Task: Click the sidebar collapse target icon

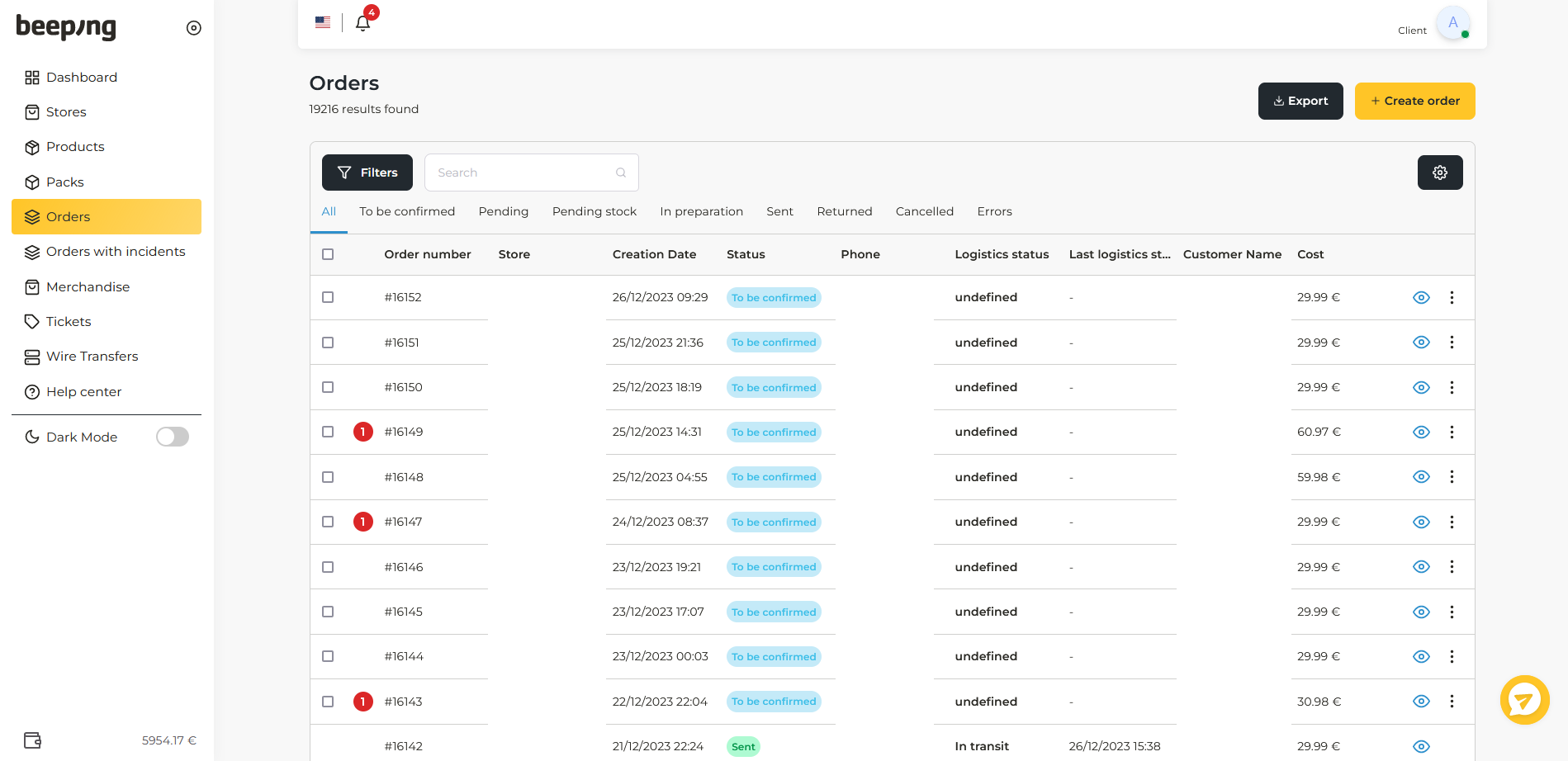Action: (194, 28)
